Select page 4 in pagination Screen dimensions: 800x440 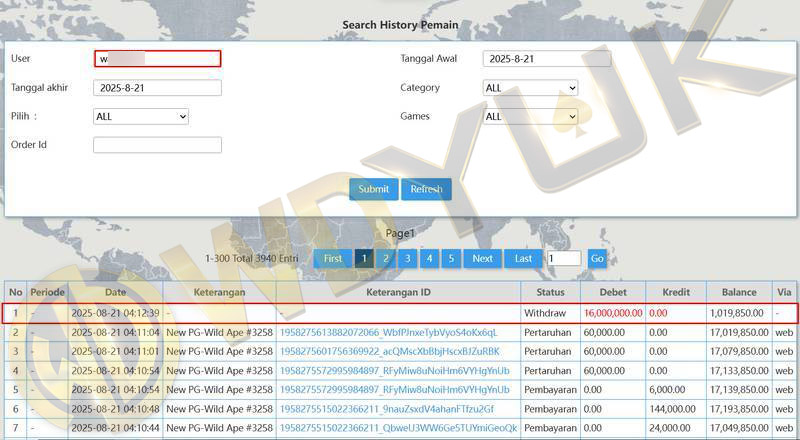430,258
